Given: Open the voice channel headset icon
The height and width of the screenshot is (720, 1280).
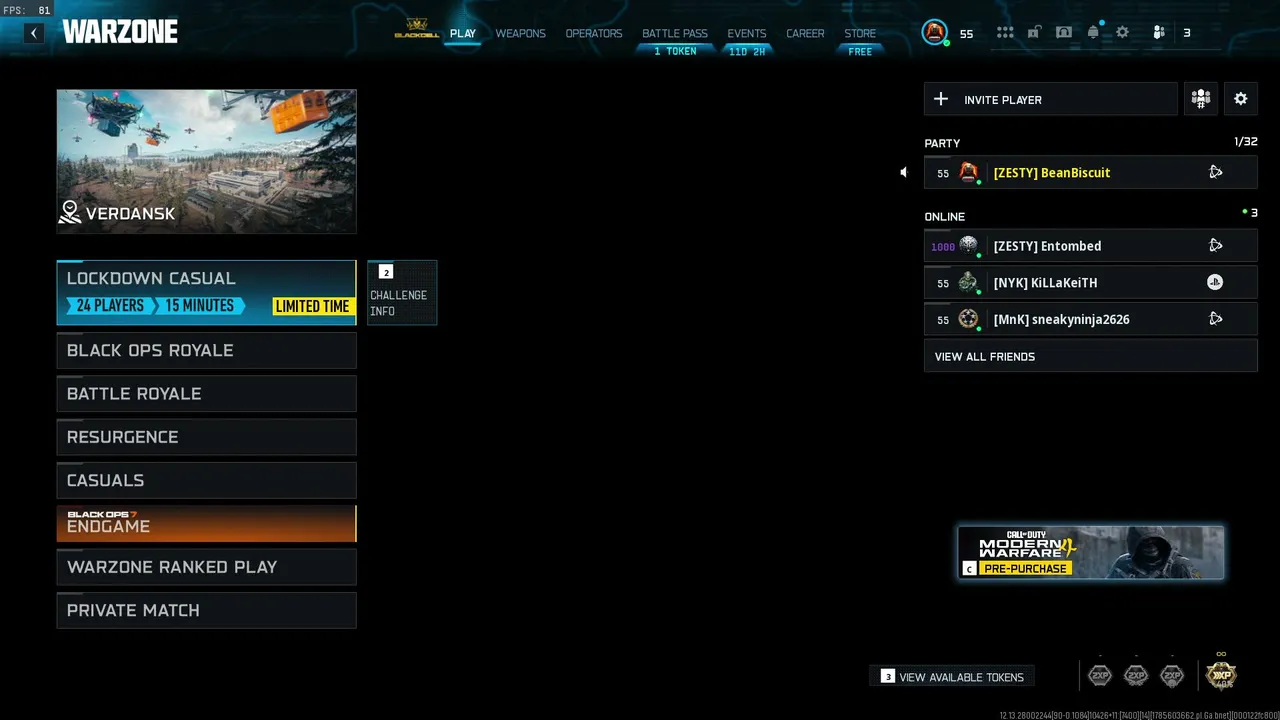Looking at the screenshot, I should coord(1064,32).
